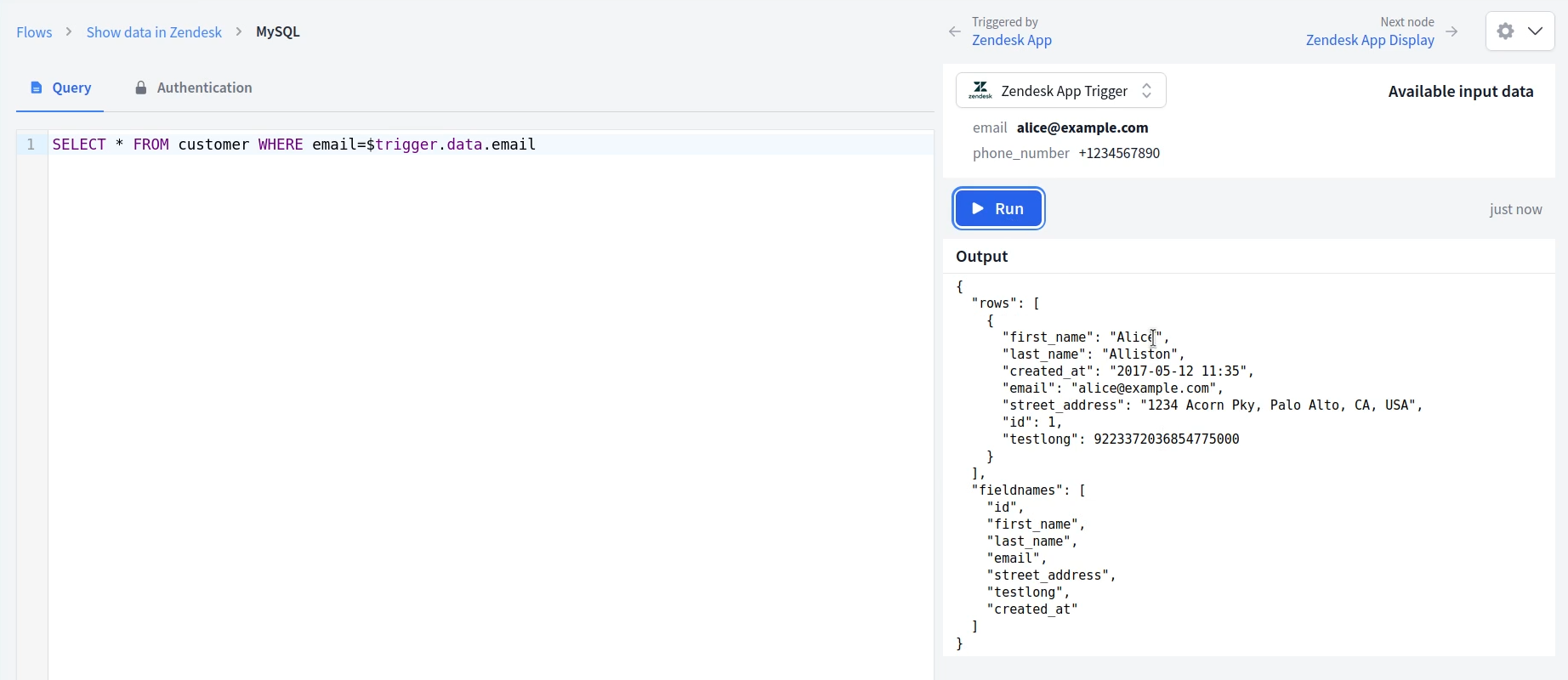Select phone_number value +1234567890
The width and height of the screenshot is (1568, 680).
pyautogui.click(x=1119, y=153)
